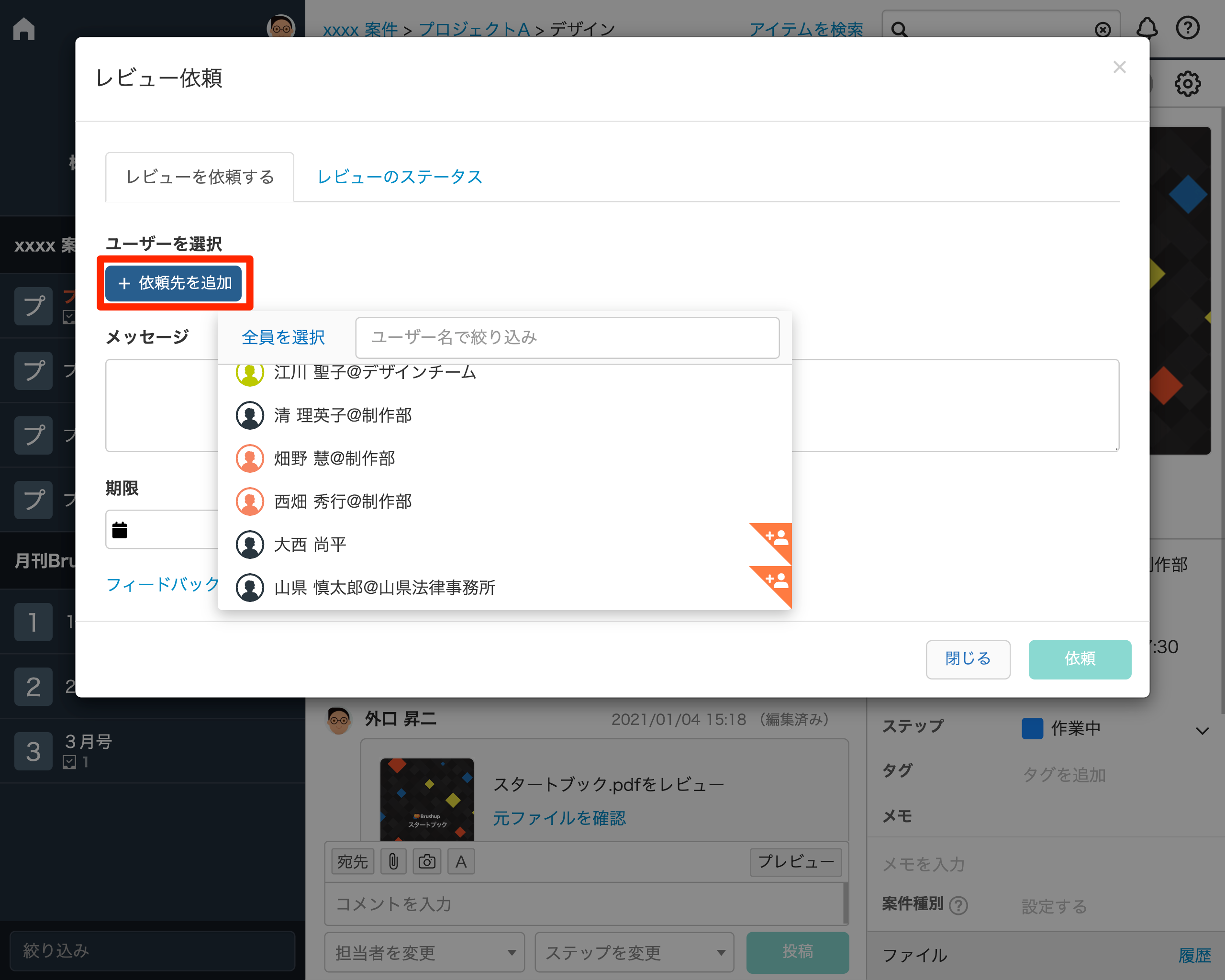The image size is (1225, 980).
Task: Select the レビューを依頼する tab
Action: (x=200, y=177)
